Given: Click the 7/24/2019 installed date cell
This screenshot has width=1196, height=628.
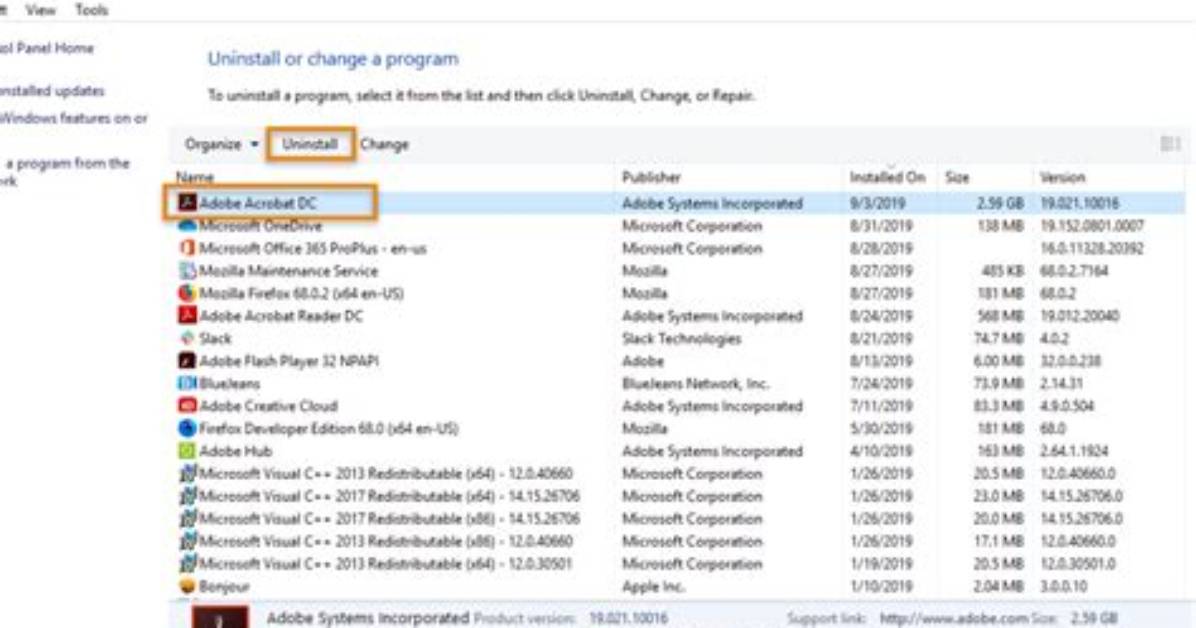Looking at the screenshot, I should 881,383.
